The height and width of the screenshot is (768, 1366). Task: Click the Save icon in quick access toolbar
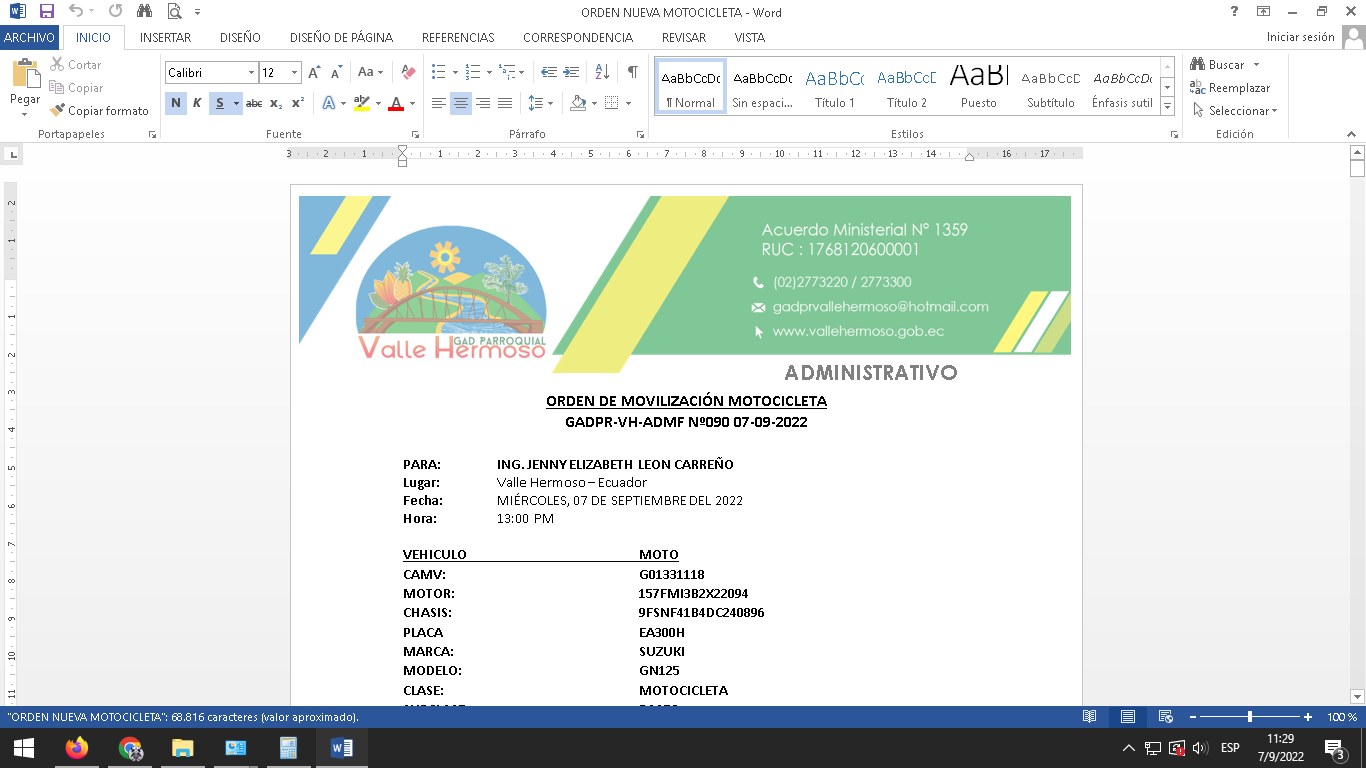point(46,12)
